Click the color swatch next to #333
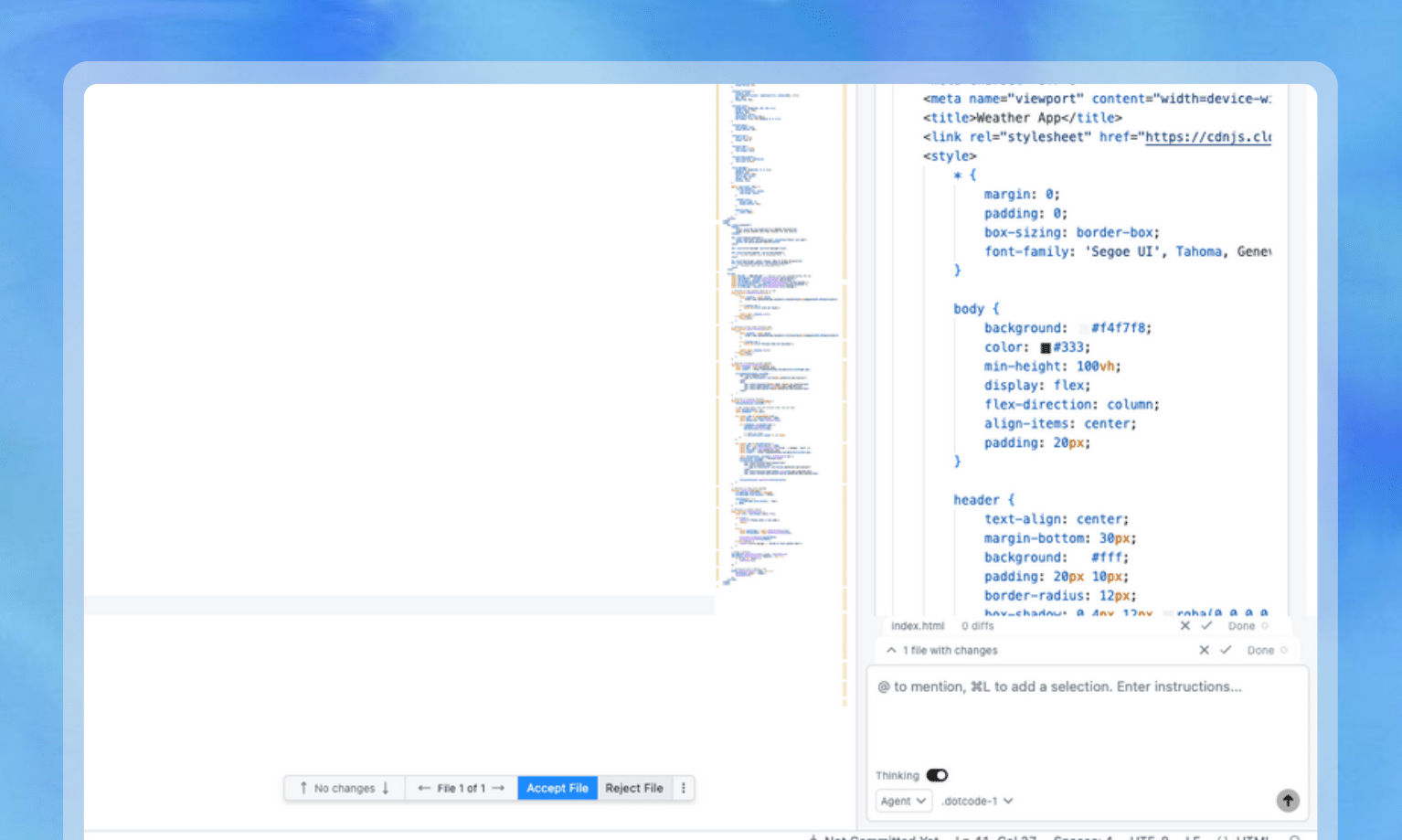The height and width of the screenshot is (840, 1402). coord(1045,346)
